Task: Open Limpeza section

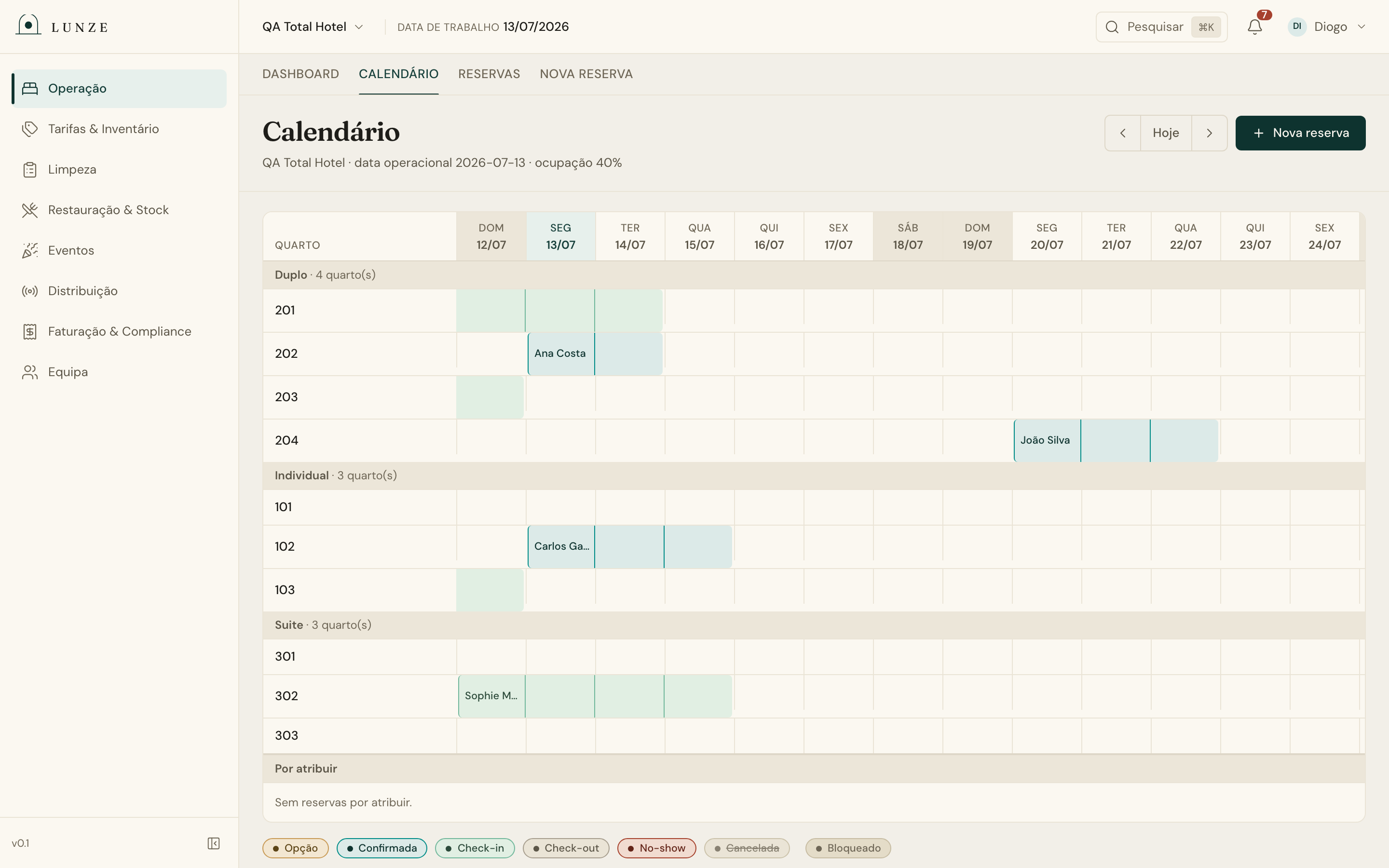Action: 119,169
